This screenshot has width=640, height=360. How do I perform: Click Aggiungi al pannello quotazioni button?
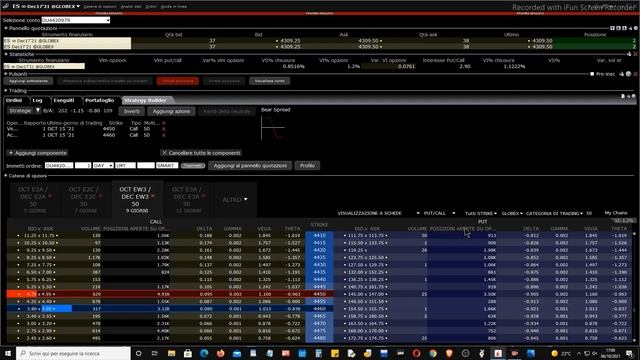250,165
